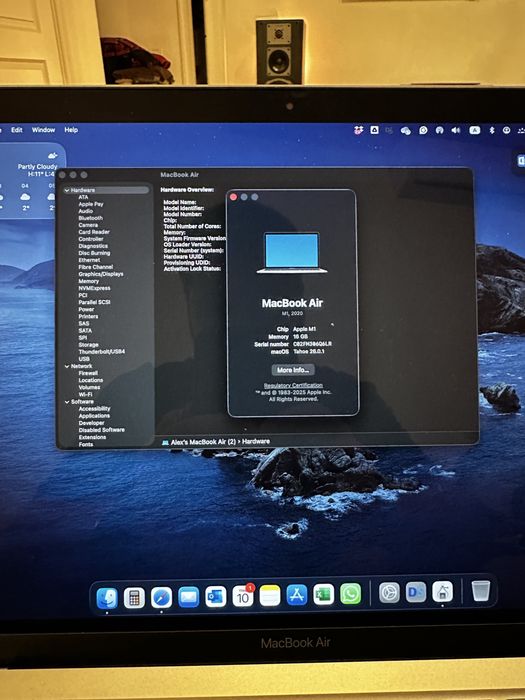This screenshot has width=525, height=700.
Task: Open the Window menu
Action: [x=43, y=130]
